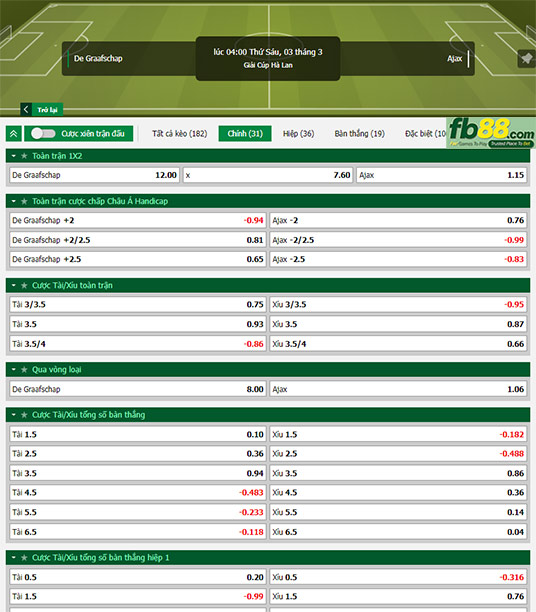Screen dimensions: 536x612
Task: Toggle the Cược xiên trận đấu switch
Action: click(43, 134)
